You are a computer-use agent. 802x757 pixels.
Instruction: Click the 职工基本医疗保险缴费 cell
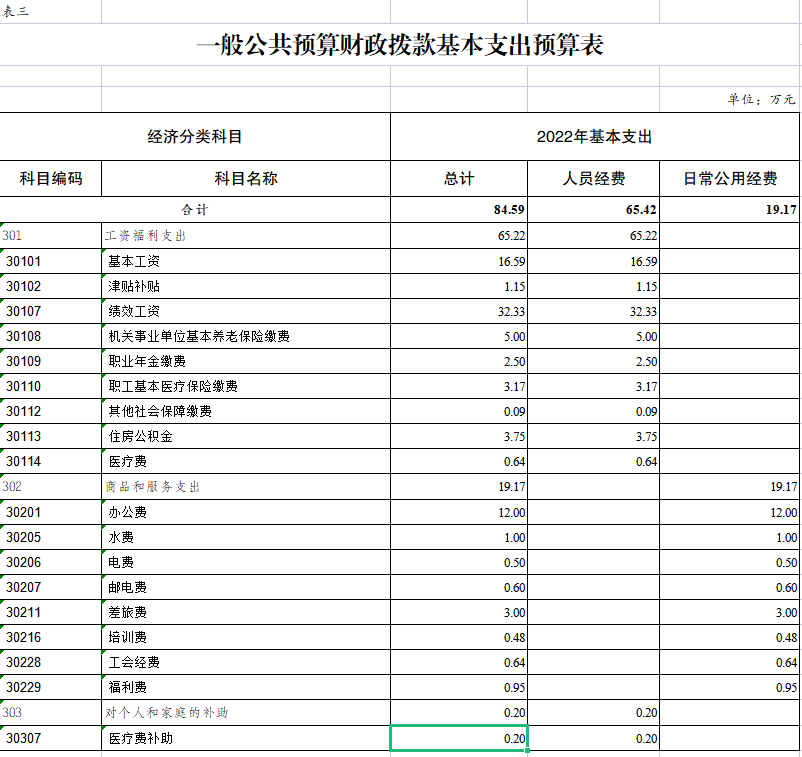click(246, 387)
